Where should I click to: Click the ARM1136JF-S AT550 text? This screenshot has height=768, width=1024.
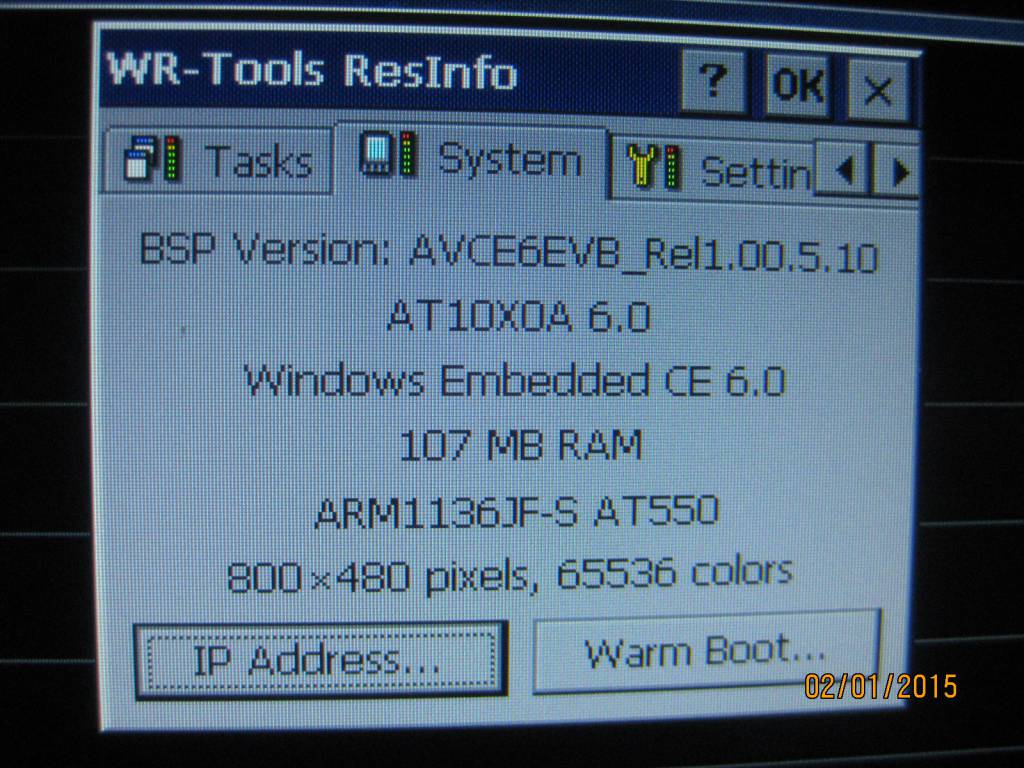(x=517, y=511)
